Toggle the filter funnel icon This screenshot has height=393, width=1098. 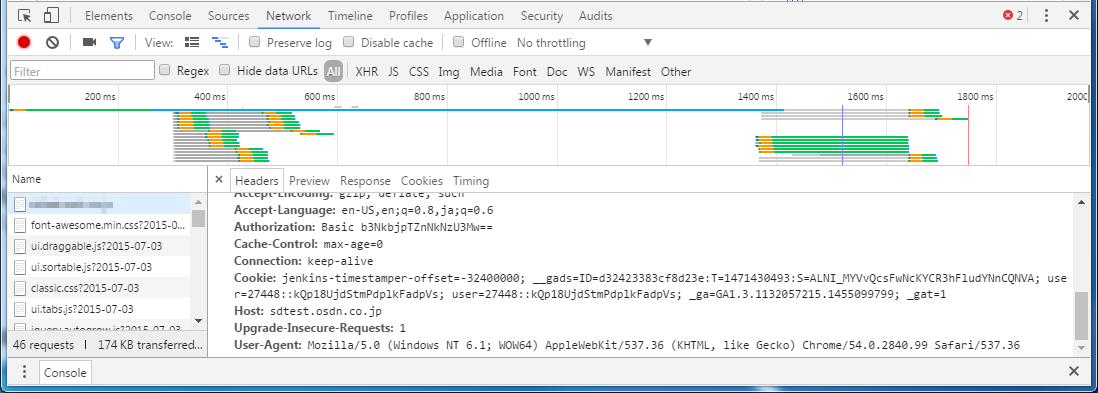tap(117, 43)
